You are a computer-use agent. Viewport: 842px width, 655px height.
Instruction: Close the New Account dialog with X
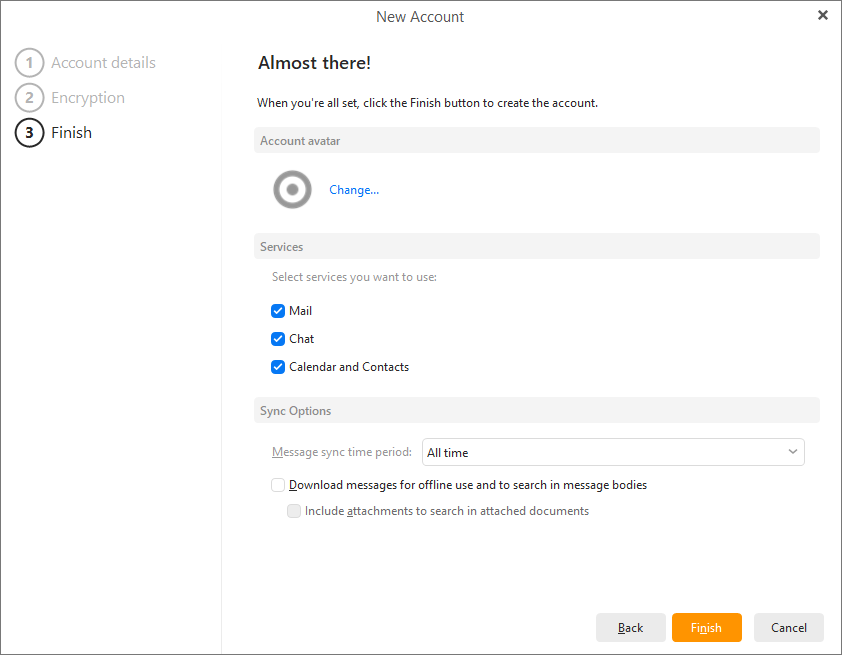(x=822, y=15)
